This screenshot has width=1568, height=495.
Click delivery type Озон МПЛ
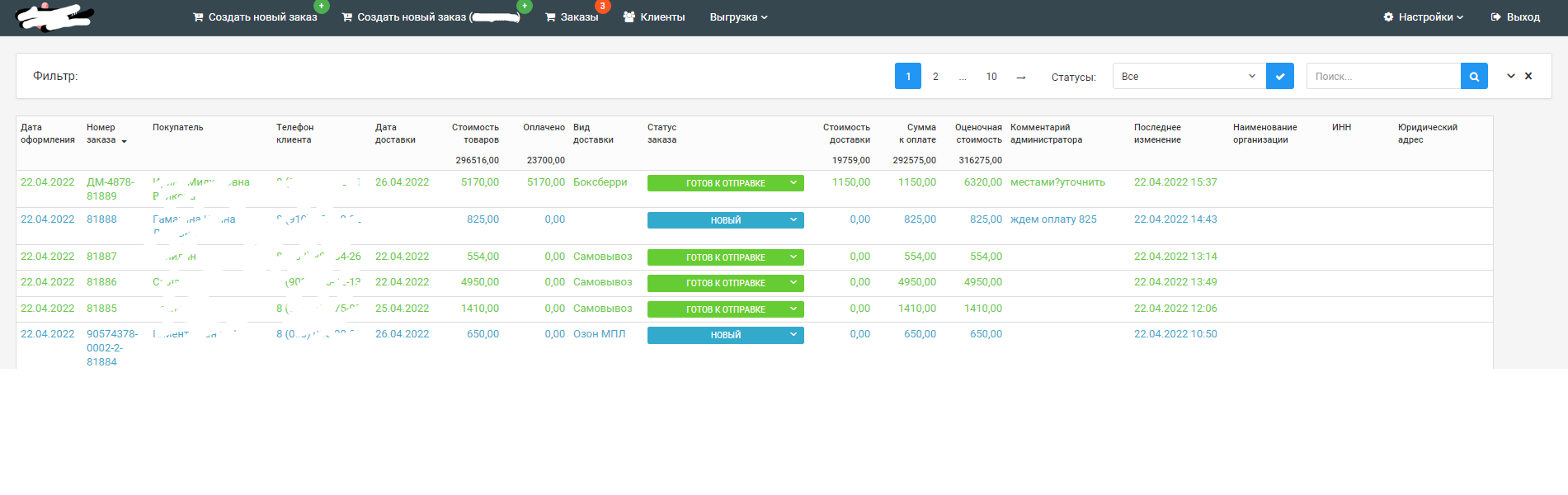point(600,334)
